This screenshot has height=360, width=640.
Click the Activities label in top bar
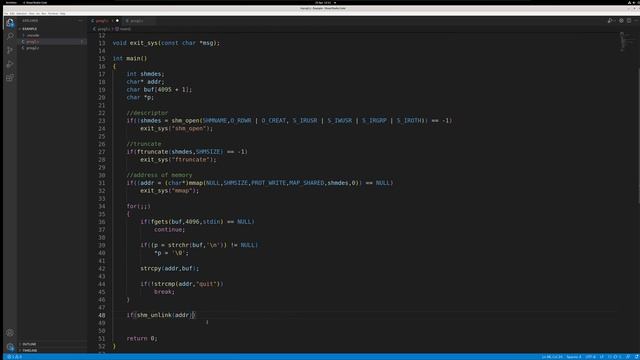11,2
